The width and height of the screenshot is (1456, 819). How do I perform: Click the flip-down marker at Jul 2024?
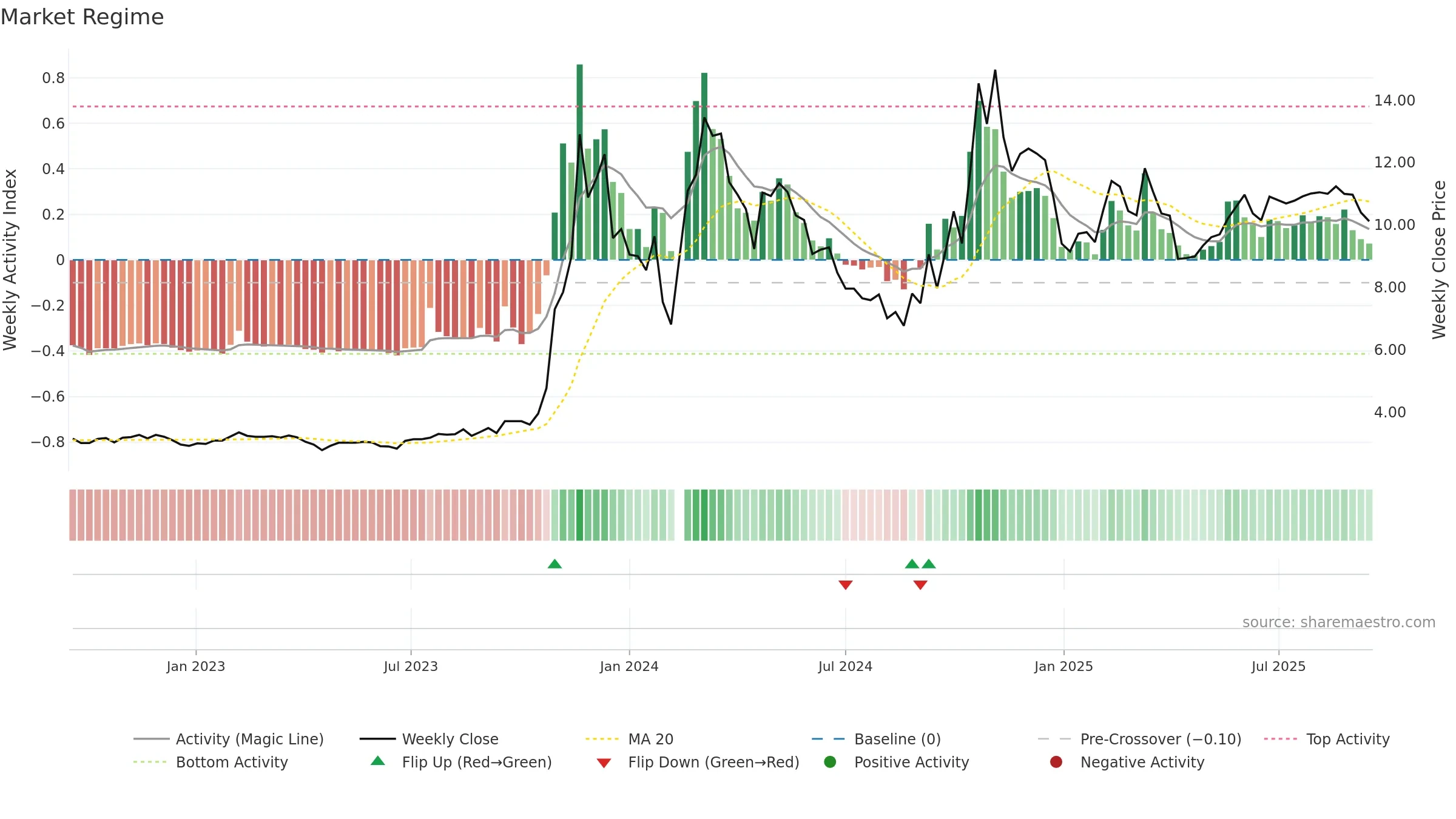846,585
